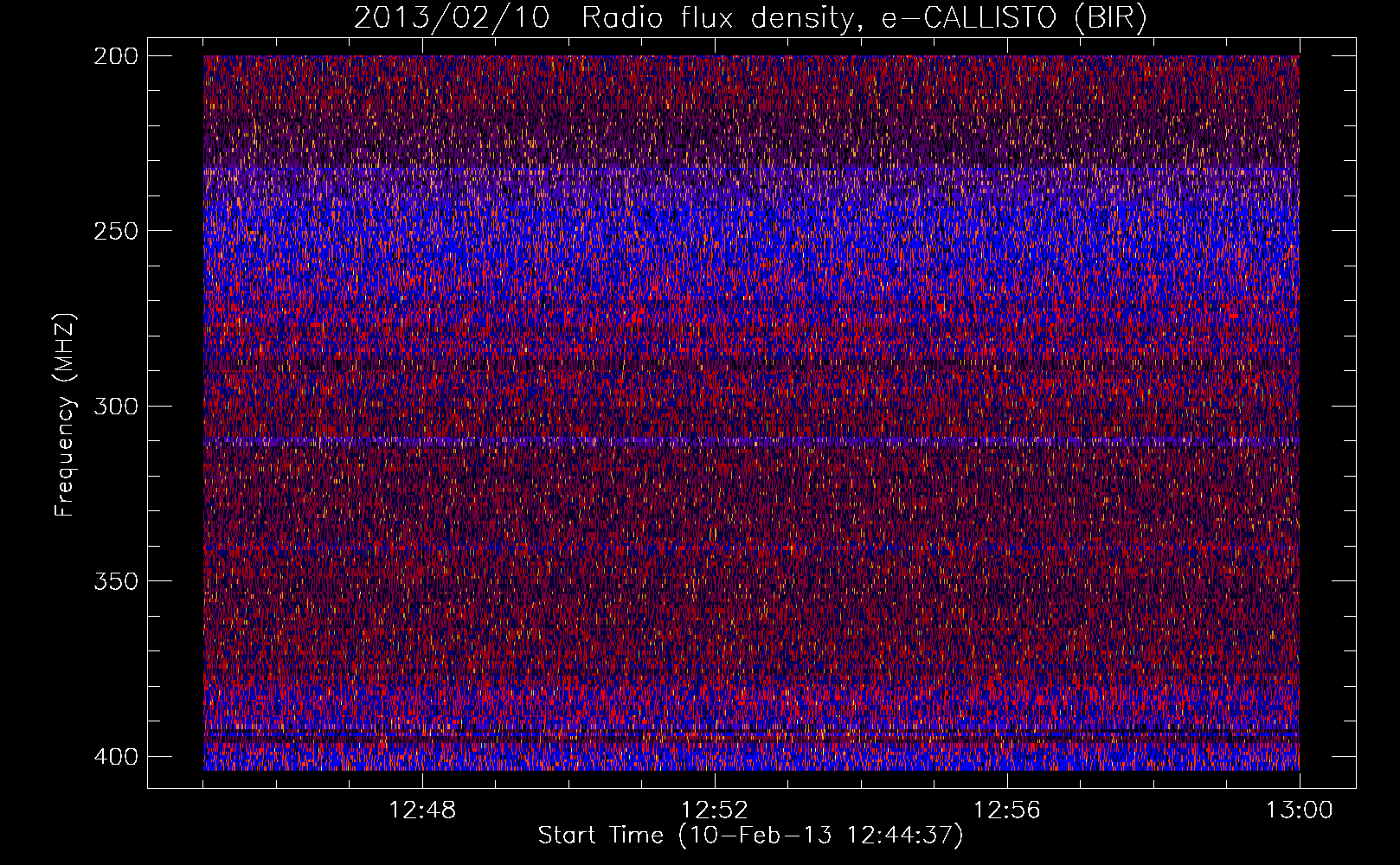Click the 'Start Time (10-Feb-13 12:44:37)' label
This screenshot has height=865, width=1400.
(x=750, y=836)
